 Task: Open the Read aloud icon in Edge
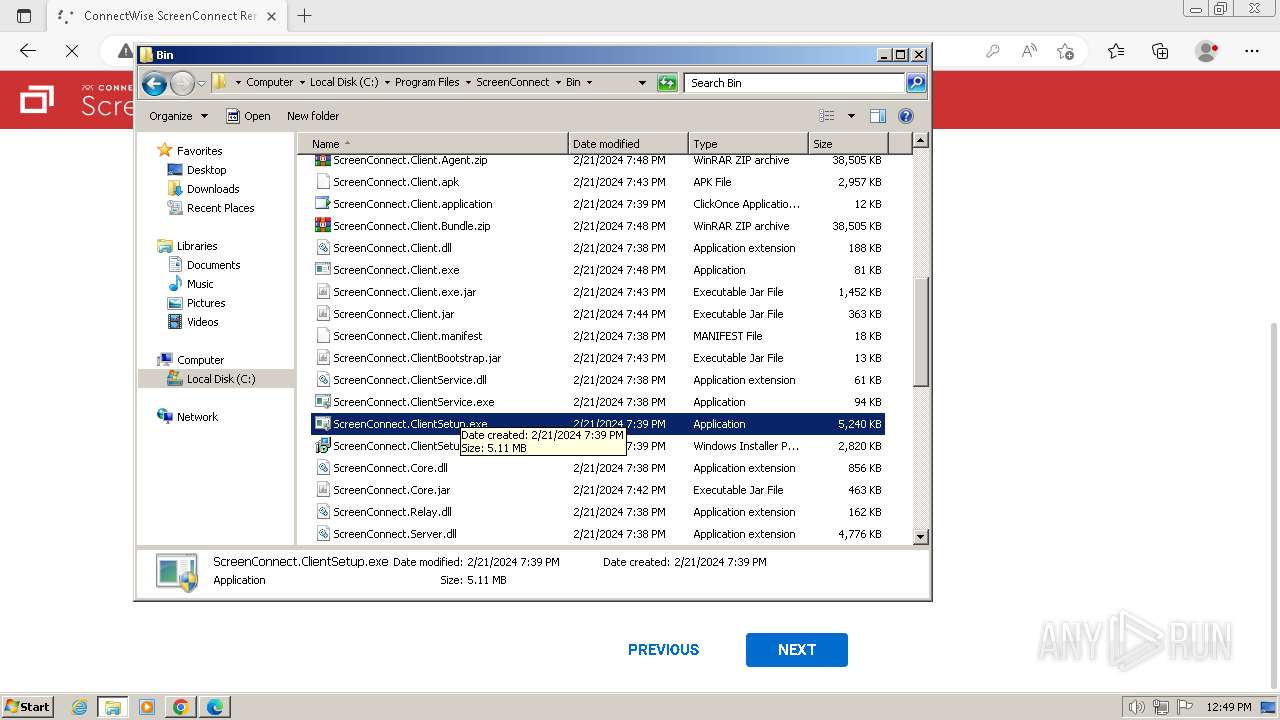point(1029,51)
